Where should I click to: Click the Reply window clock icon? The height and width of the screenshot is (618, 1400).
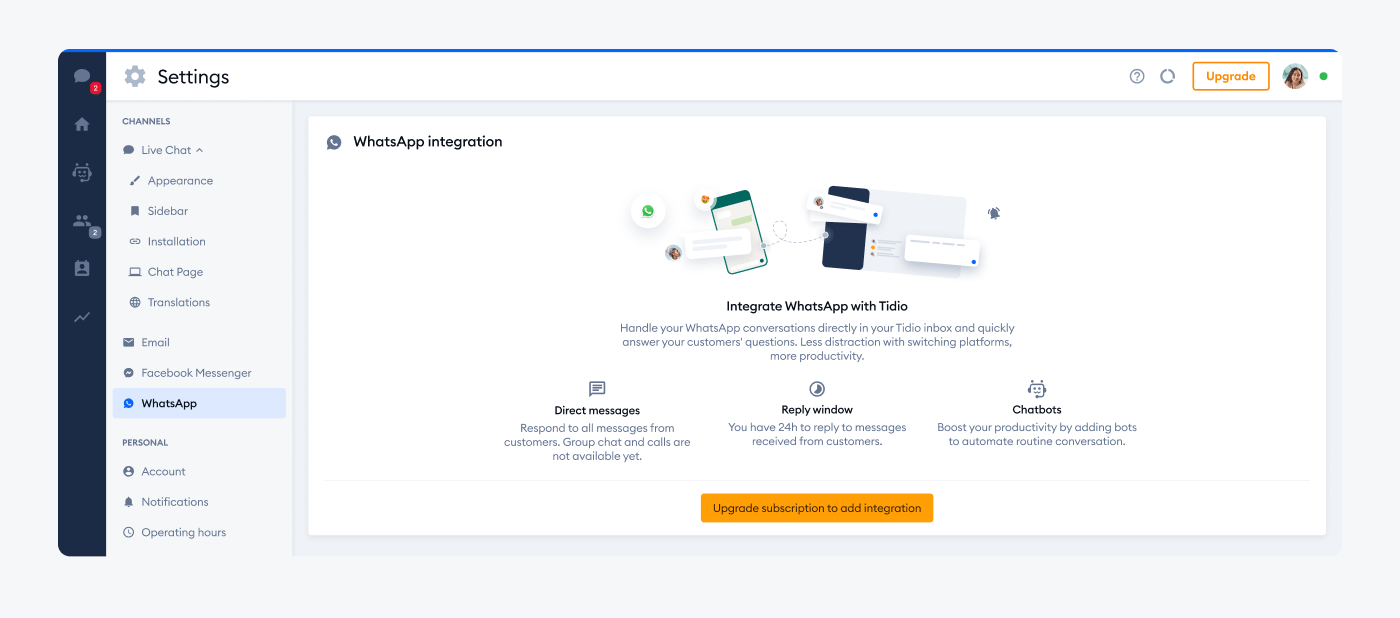(x=817, y=389)
